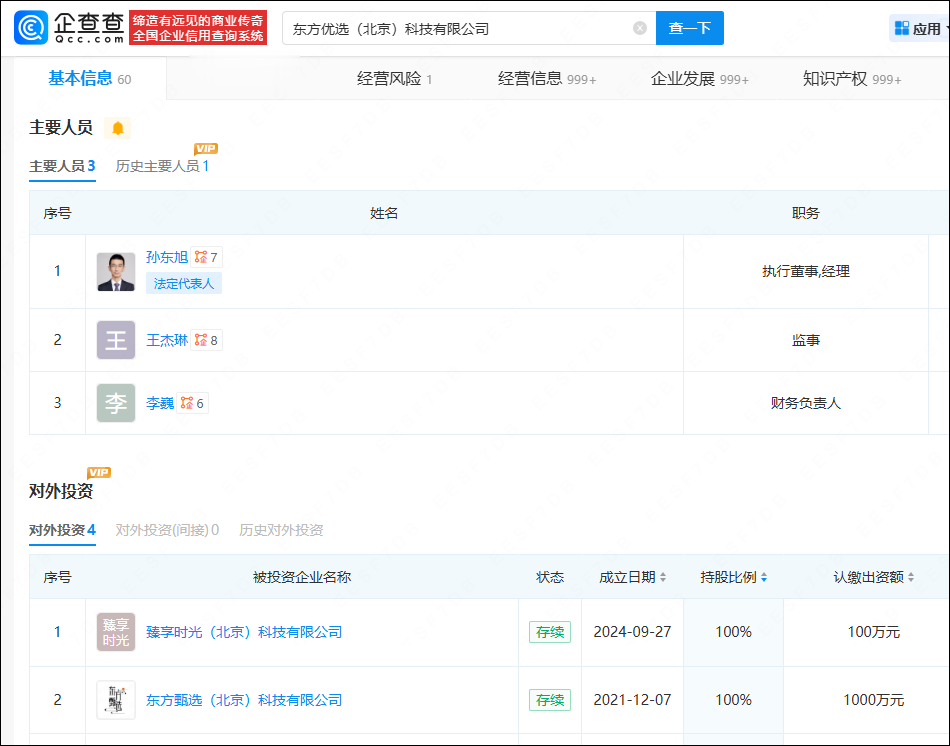Click the number 7 beside 孙东旭
Screen dimensions: 950x746
[x=214, y=258]
